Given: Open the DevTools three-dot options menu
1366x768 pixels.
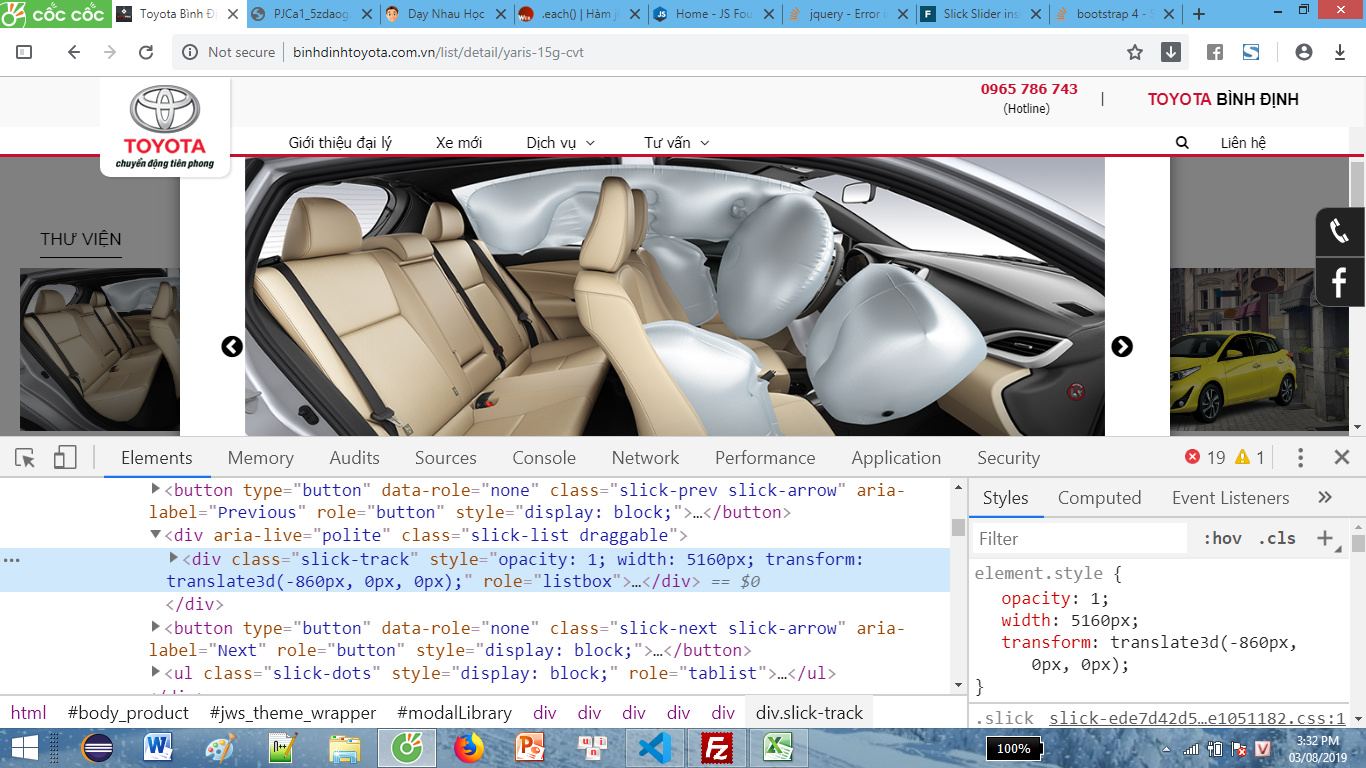Looking at the screenshot, I should pos(1300,458).
